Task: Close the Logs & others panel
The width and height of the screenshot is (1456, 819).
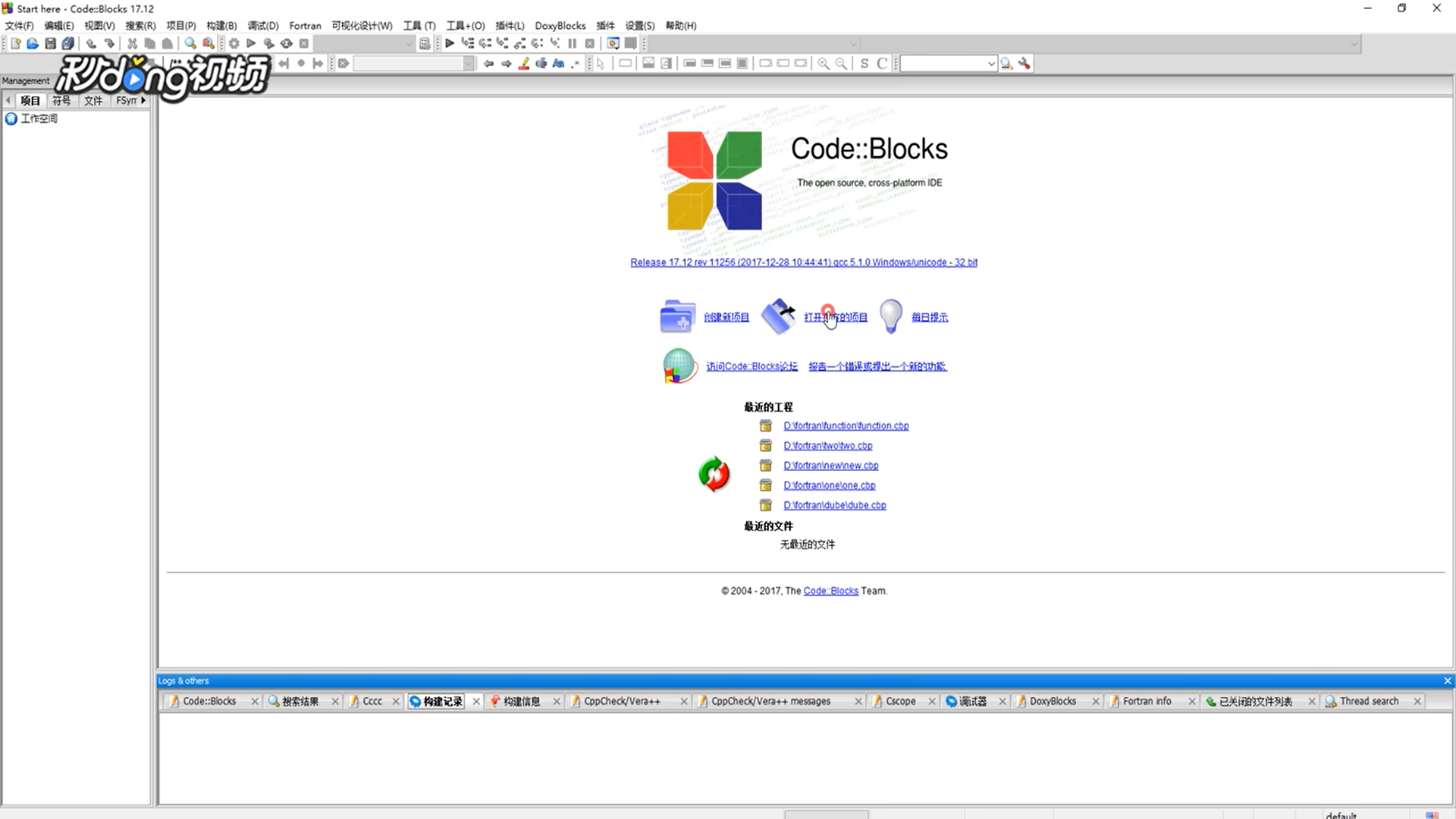Action: (x=1447, y=681)
